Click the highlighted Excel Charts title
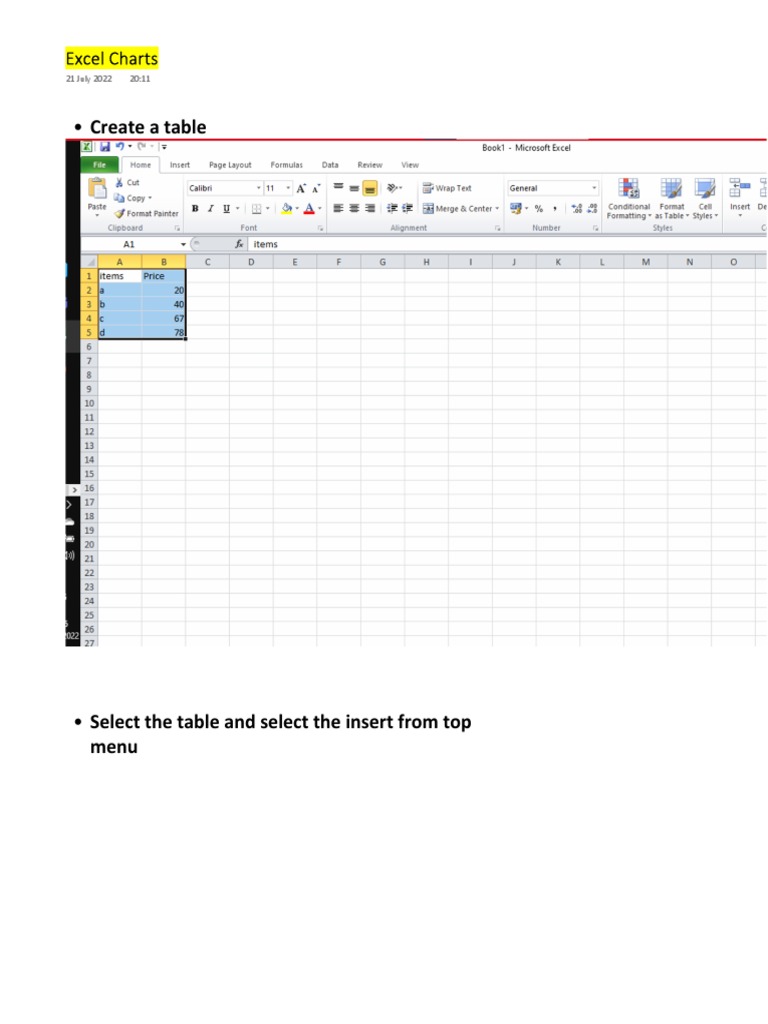This screenshot has height=1024, width=768. pos(112,59)
